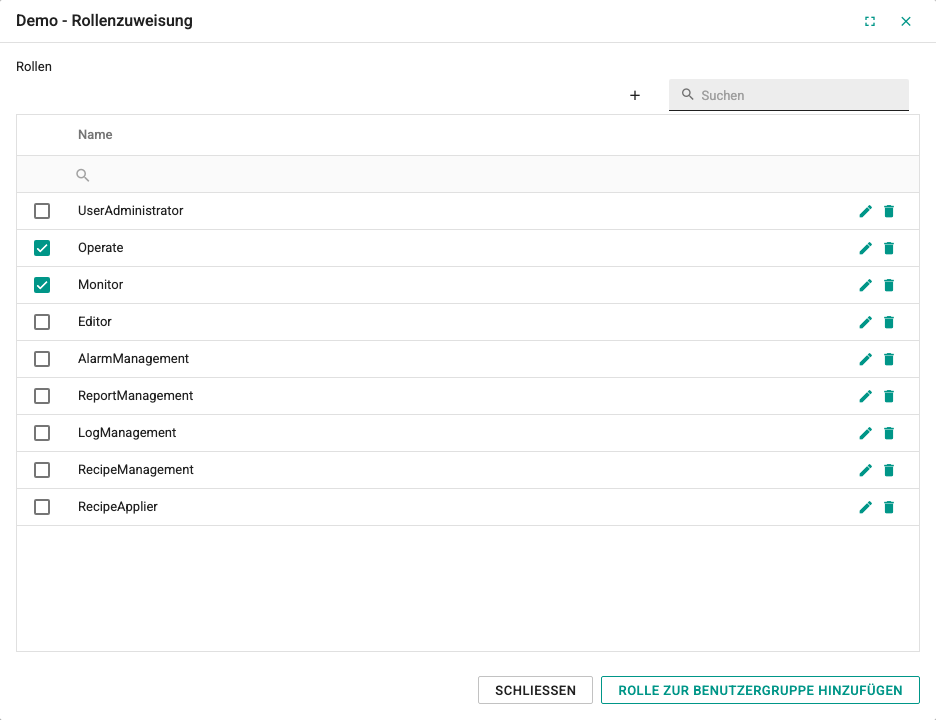
Task: Delete the UserAdministrator role
Action: point(889,211)
